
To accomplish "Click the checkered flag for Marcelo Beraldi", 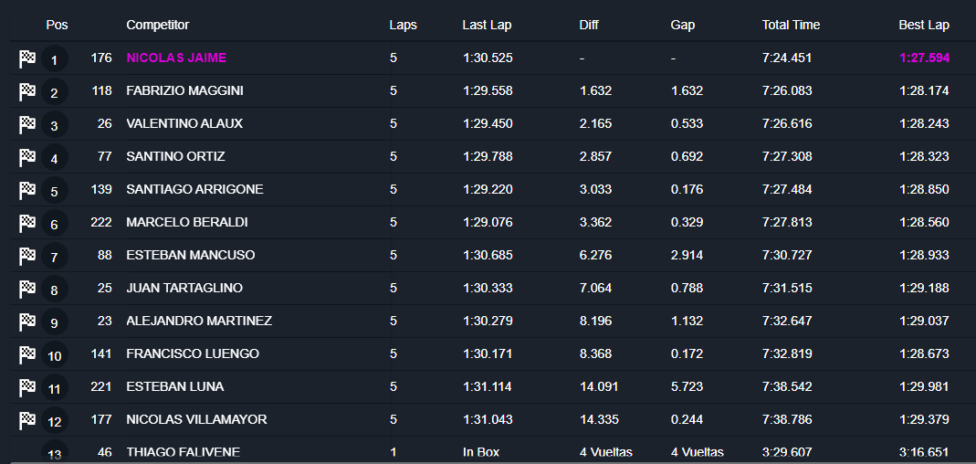I will pyautogui.click(x=27, y=223).
